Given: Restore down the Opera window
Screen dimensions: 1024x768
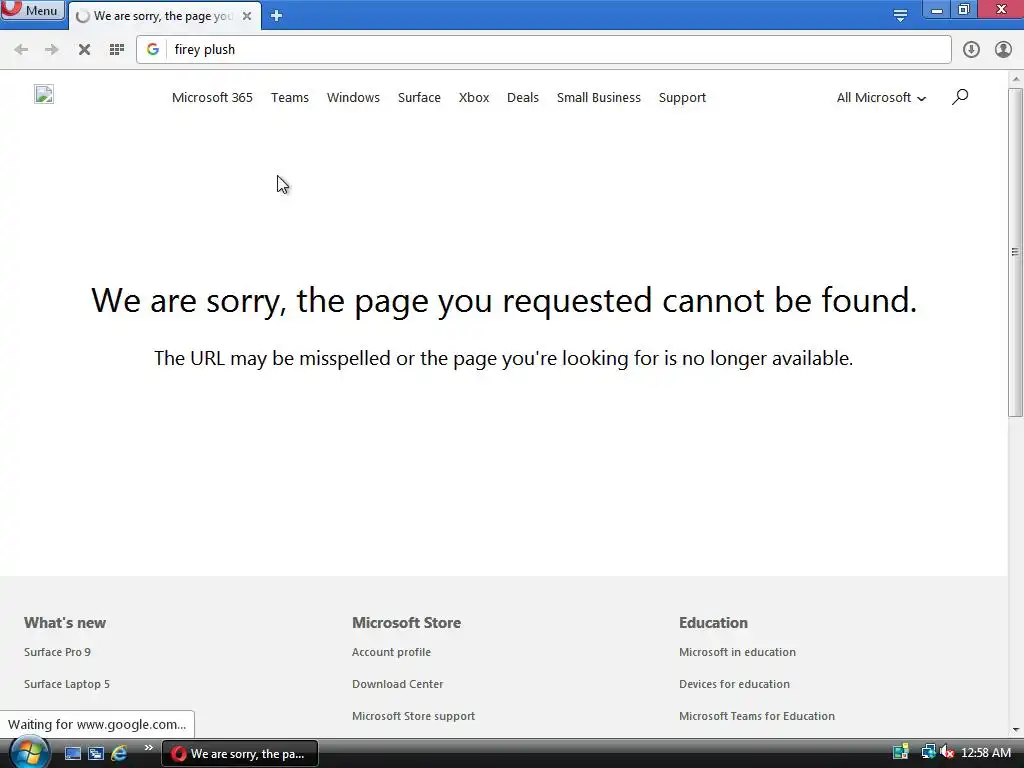Looking at the screenshot, I should [x=964, y=10].
